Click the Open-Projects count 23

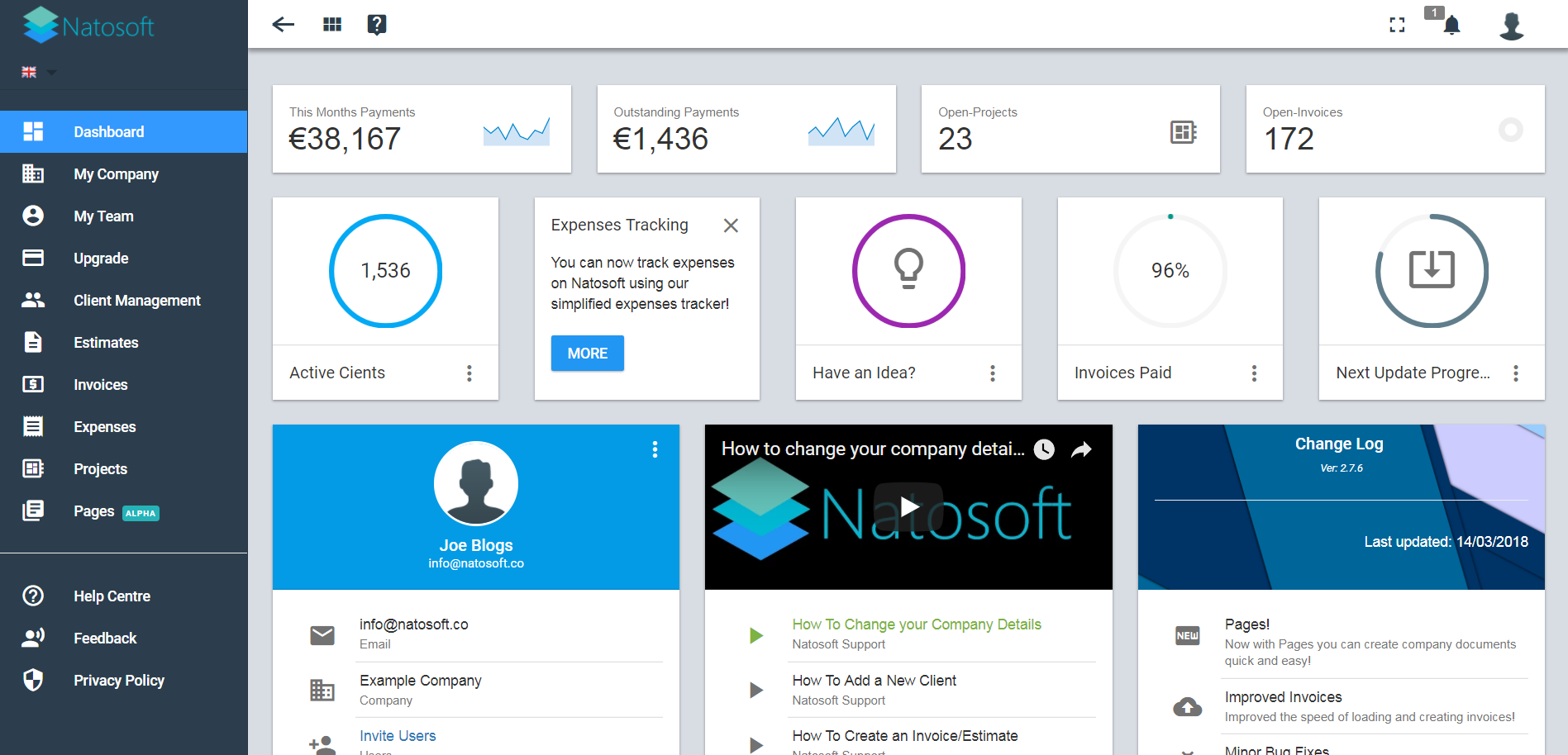pyautogui.click(x=956, y=139)
